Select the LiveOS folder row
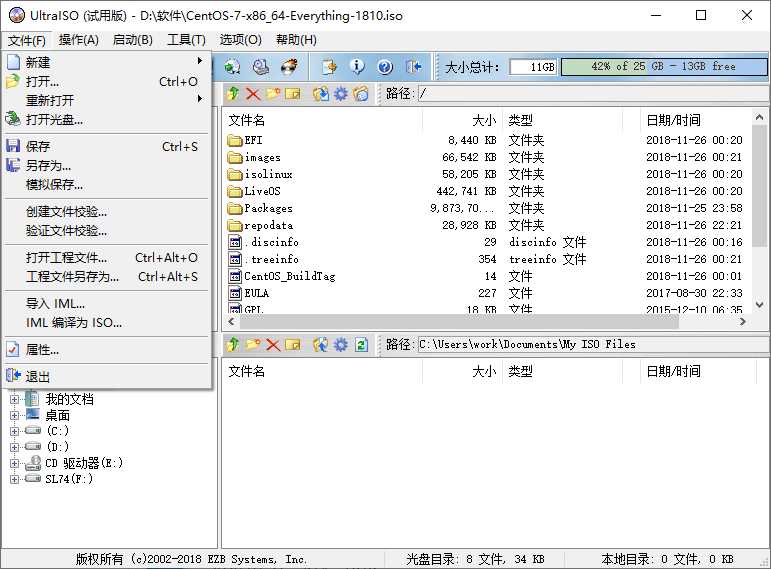The image size is (771, 569). tap(487, 191)
